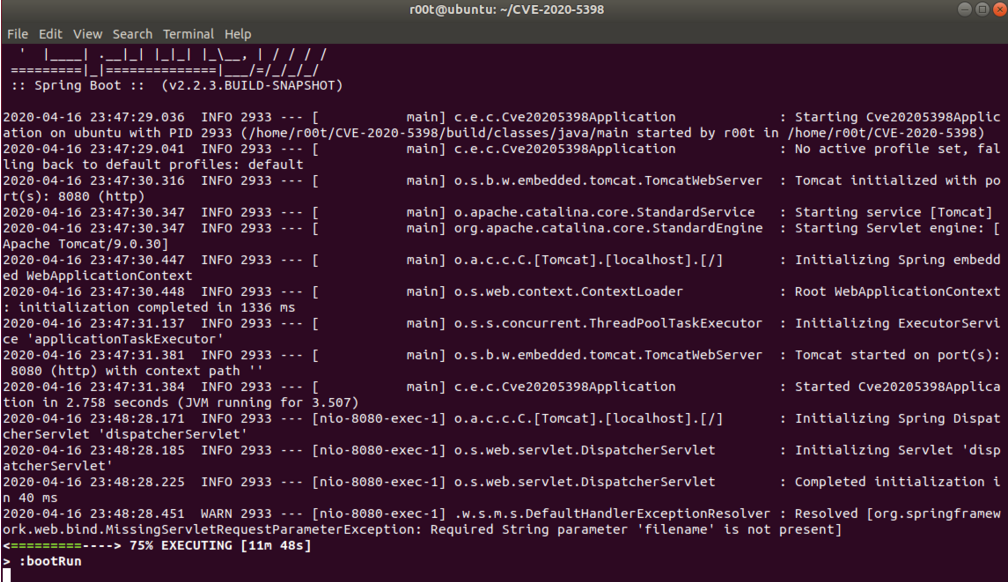Click the text 'Root WebApplicationContext'
1008x582 pixels.
click(x=897, y=291)
